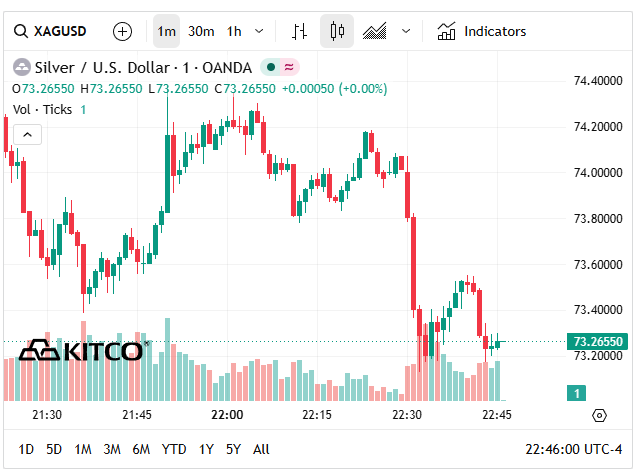Click the low price L73.26550 value
The height and width of the screenshot is (472, 638).
pyautogui.click(x=178, y=89)
